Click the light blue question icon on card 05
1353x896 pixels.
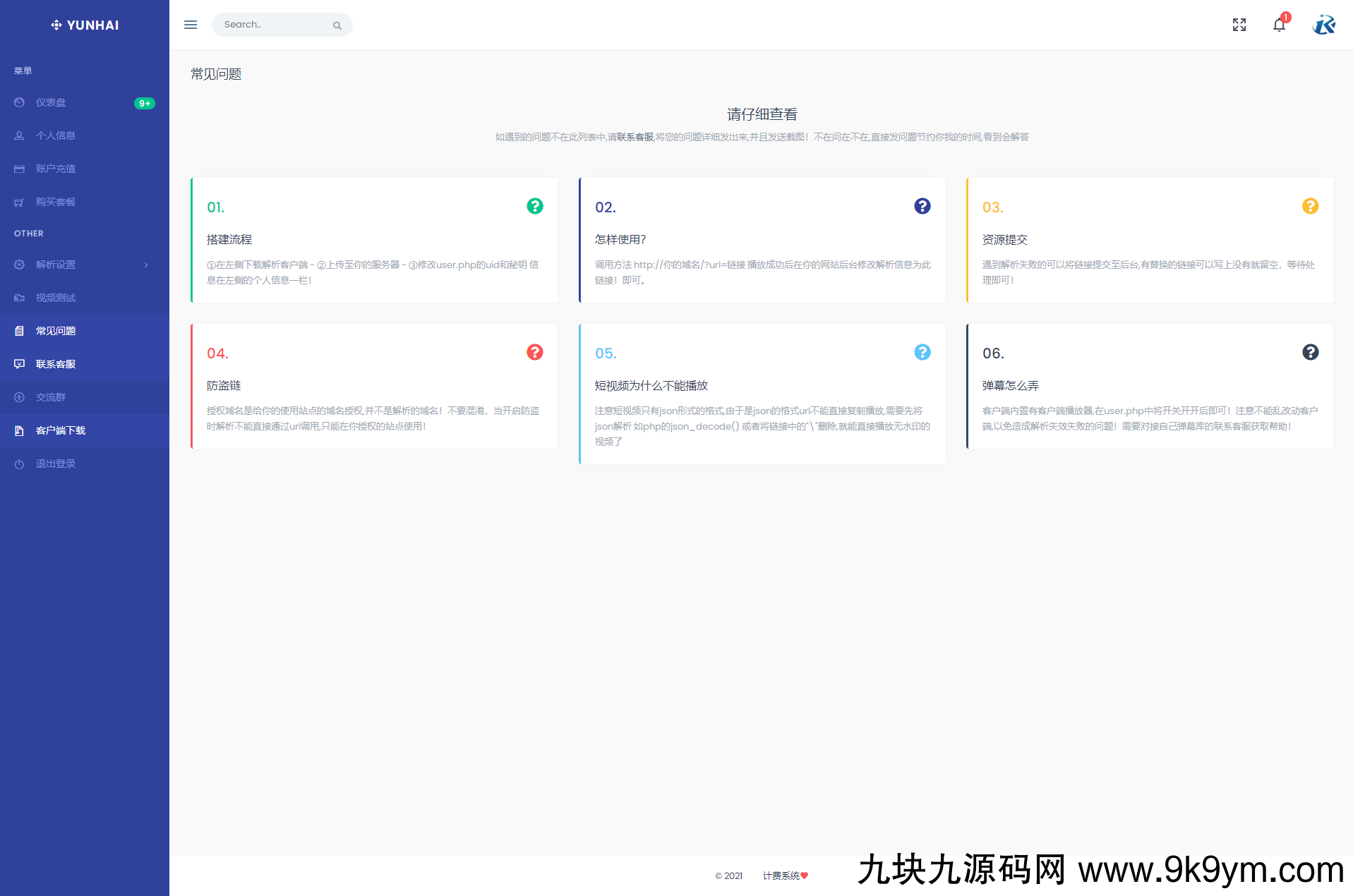tap(922, 352)
